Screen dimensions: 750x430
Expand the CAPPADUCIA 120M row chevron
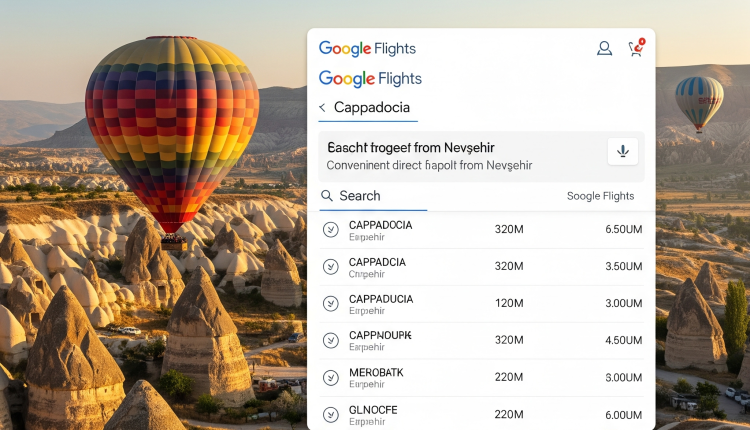[x=330, y=304]
